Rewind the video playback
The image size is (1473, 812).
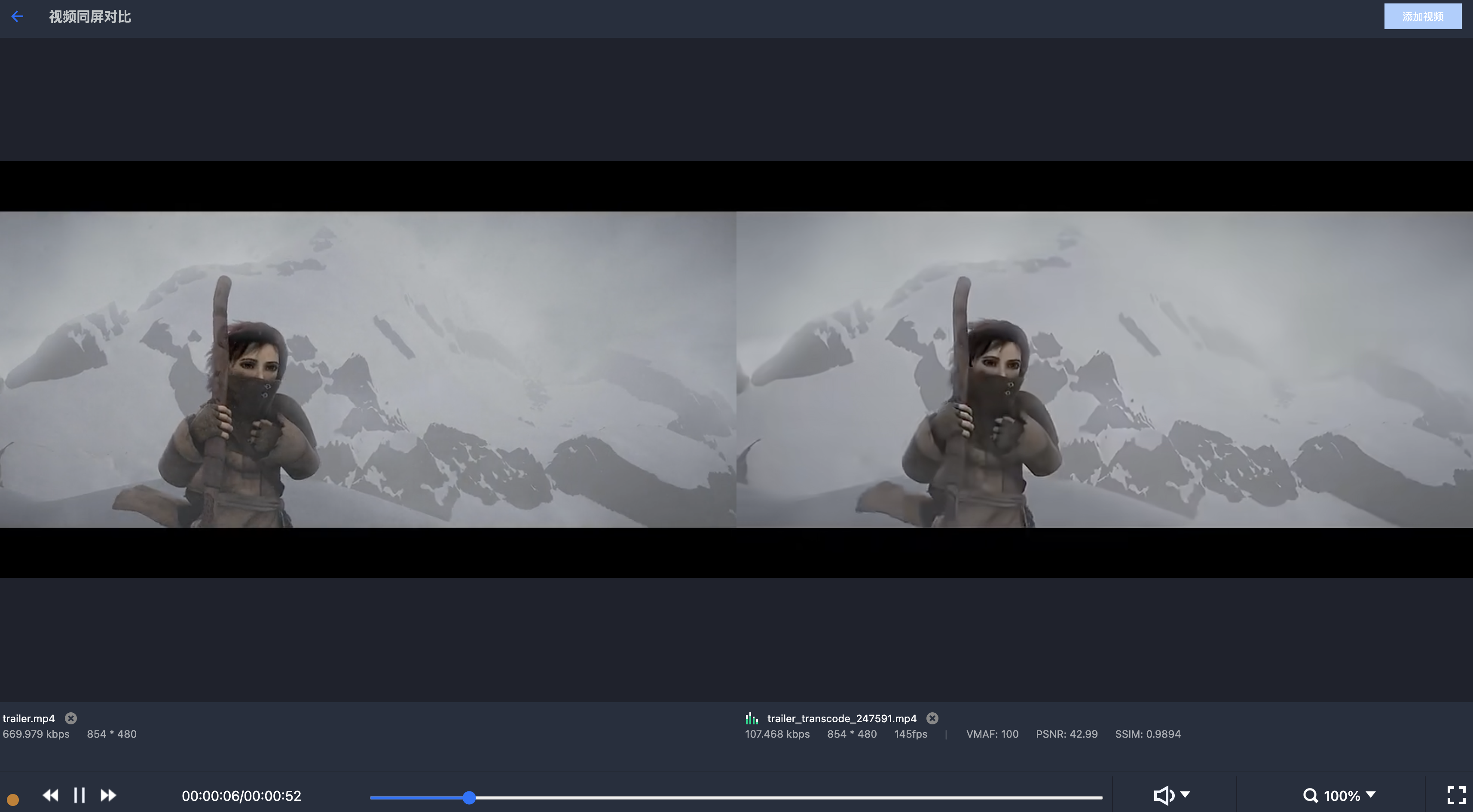pos(50,795)
